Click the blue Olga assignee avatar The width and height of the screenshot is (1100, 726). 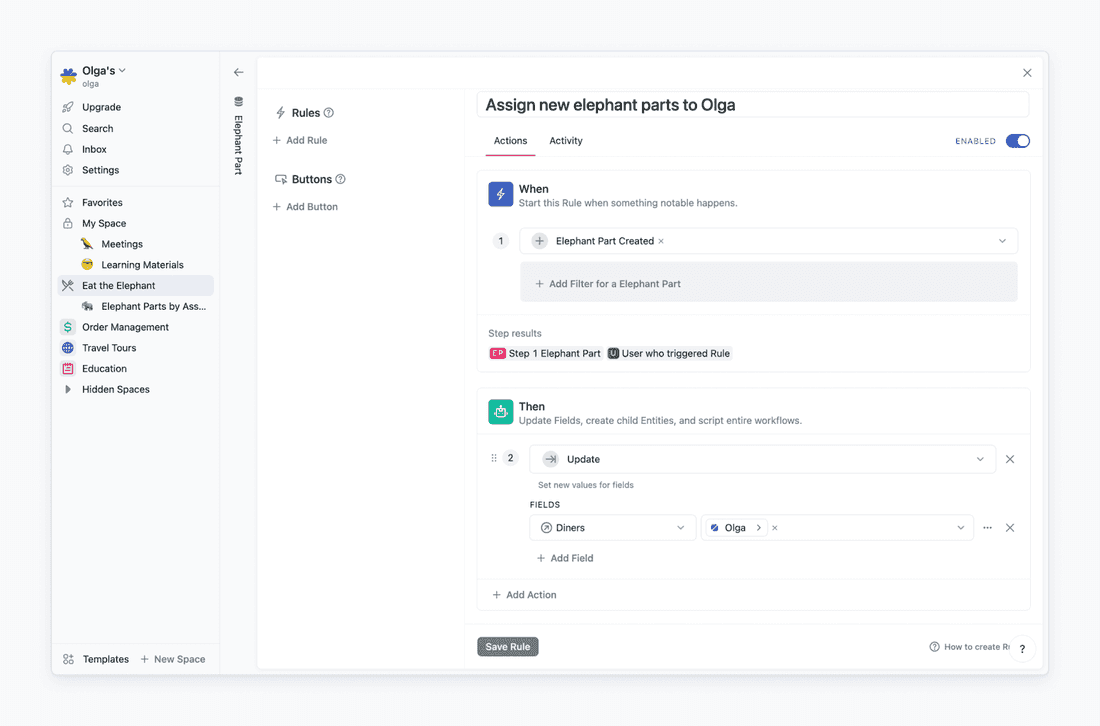point(714,527)
